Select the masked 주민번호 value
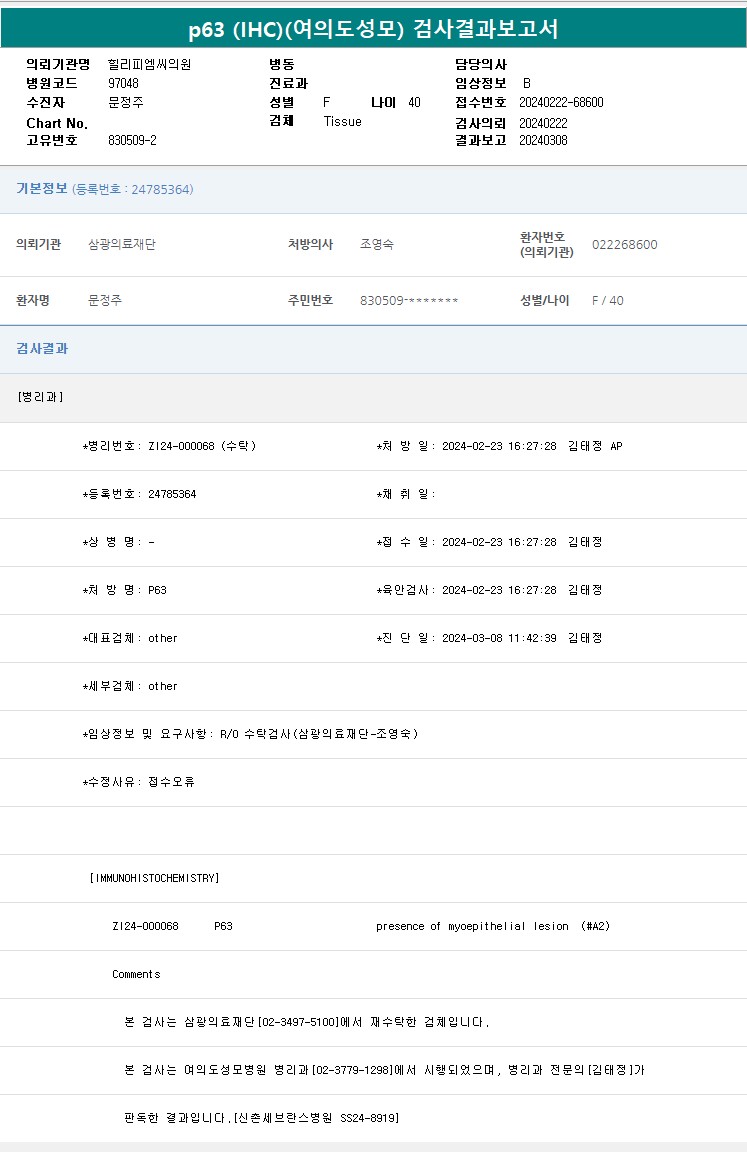This screenshot has width=747, height=1152. pyautogui.click(x=409, y=301)
